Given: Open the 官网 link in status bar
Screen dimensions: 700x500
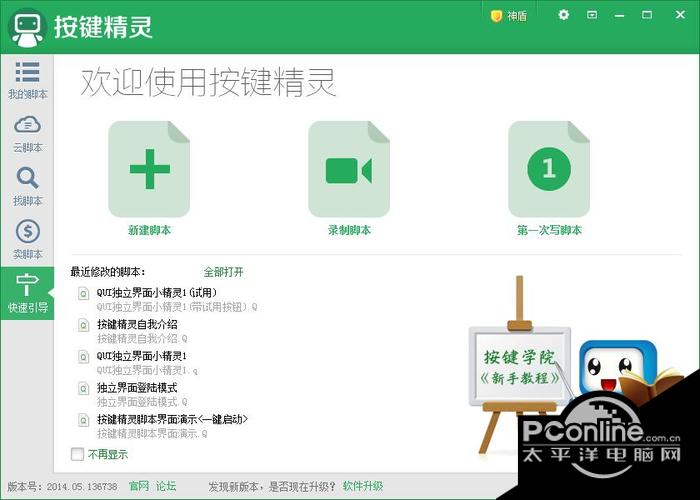Looking at the screenshot, I should pos(138,486).
